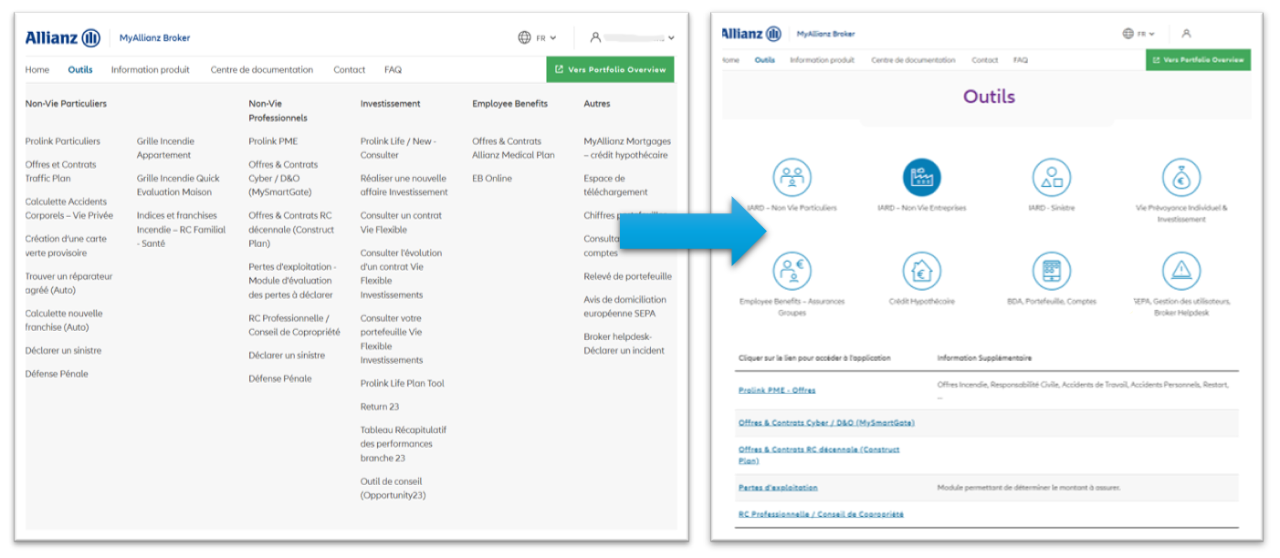The width and height of the screenshot is (1280, 558).
Task: Open Offres & Contrats Cyber / D&O (MySmartGate) table link
Action: click(826, 422)
